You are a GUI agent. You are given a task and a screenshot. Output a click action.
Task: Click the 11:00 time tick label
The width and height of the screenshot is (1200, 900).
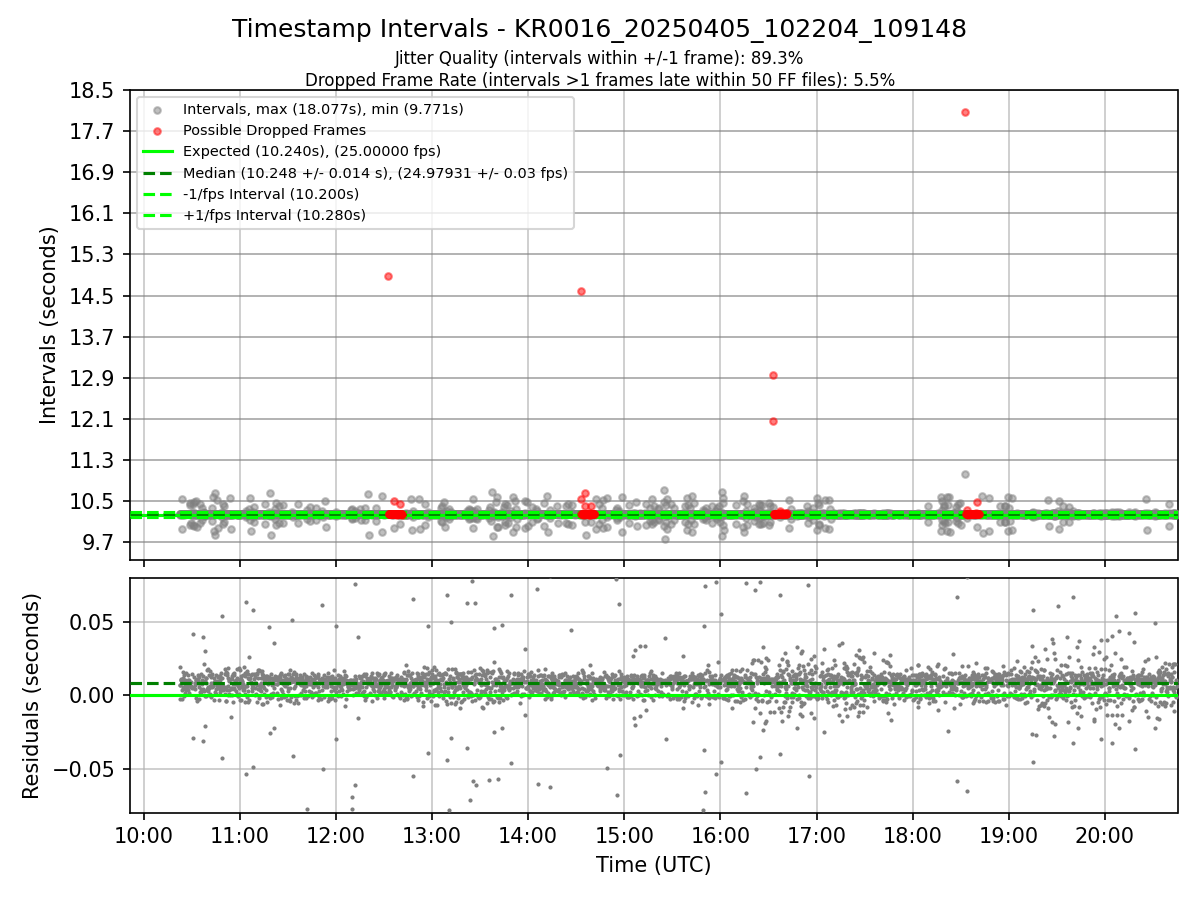tap(240, 835)
